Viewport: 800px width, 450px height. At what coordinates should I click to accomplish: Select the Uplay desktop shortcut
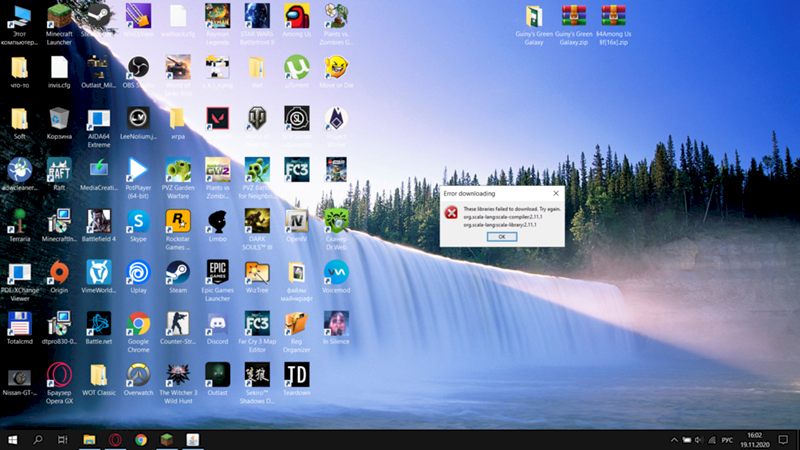click(138, 272)
